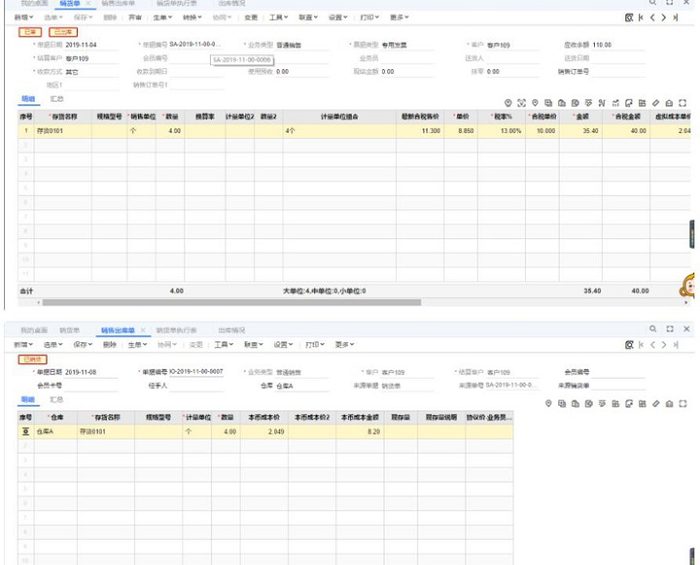Switch to 汇总 tab in 销货单 panel
This screenshot has width=700, height=565.
point(57,99)
